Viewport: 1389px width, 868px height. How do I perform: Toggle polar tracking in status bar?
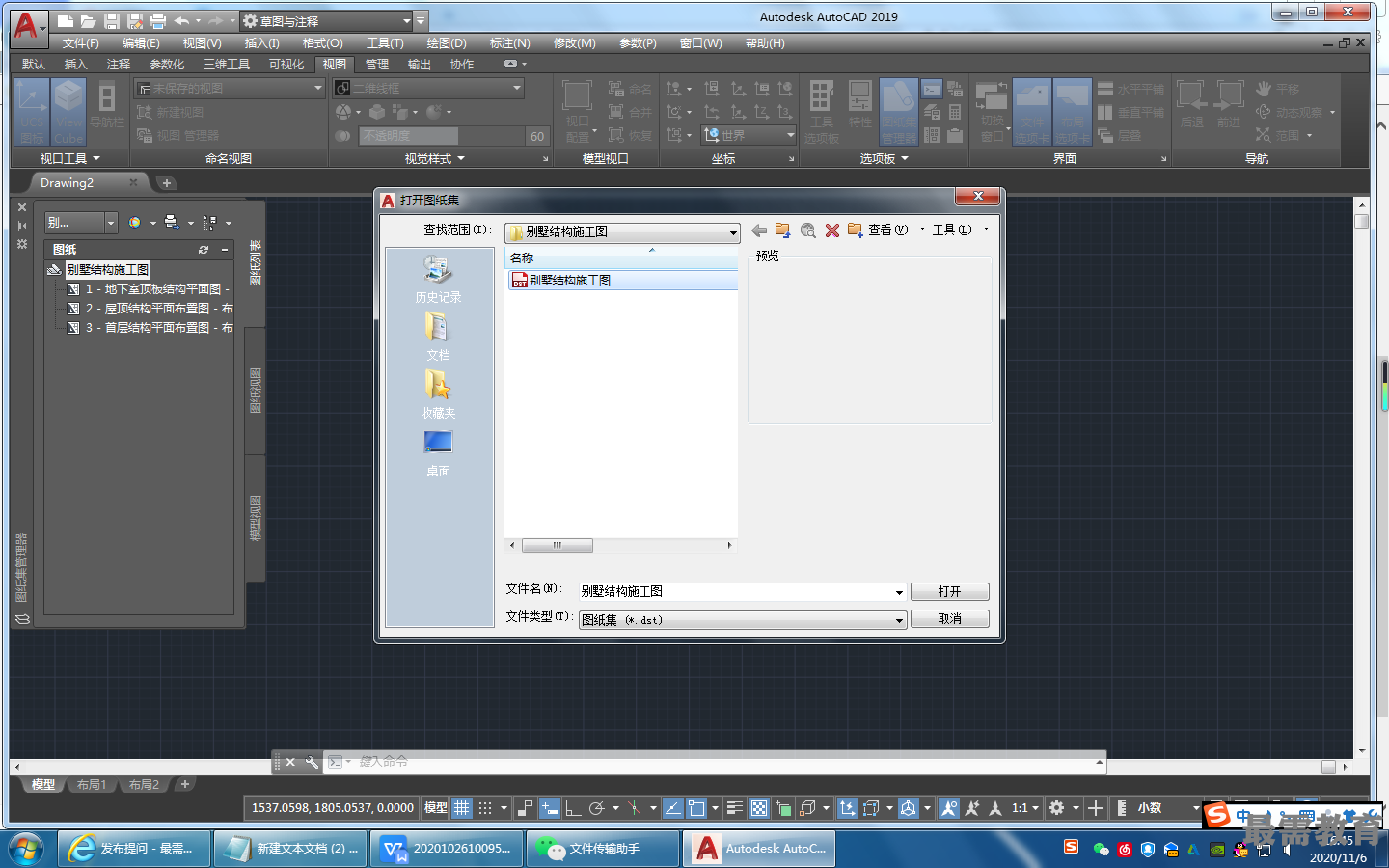(x=597, y=808)
